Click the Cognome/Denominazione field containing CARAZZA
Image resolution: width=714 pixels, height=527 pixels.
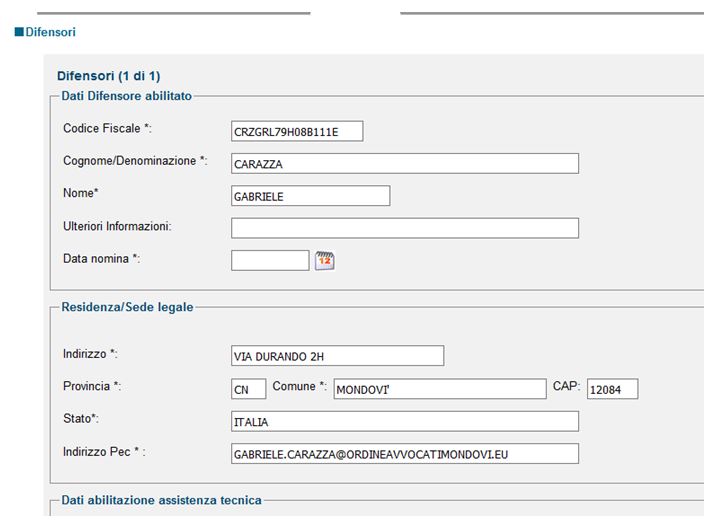coord(404,164)
